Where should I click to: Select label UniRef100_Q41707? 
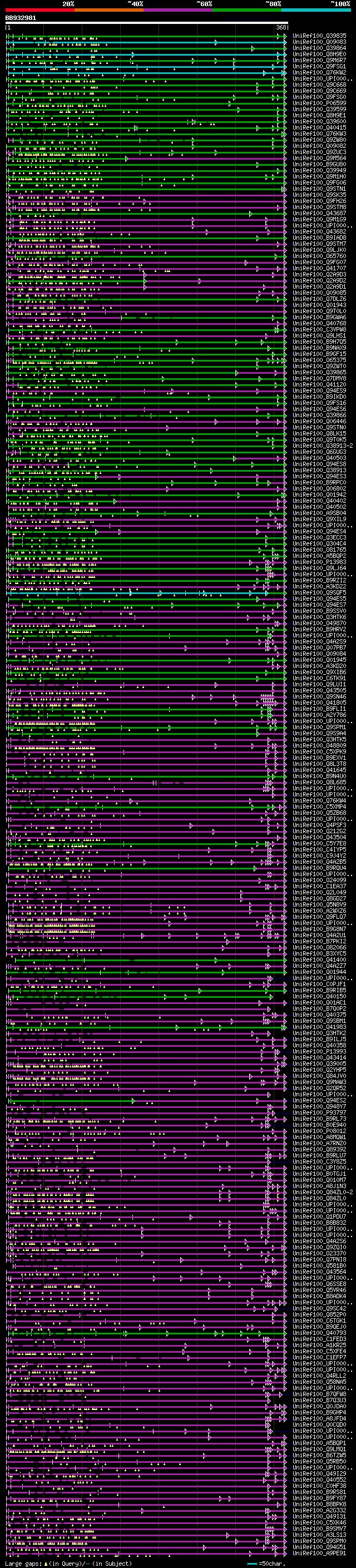(x=319, y=269)
